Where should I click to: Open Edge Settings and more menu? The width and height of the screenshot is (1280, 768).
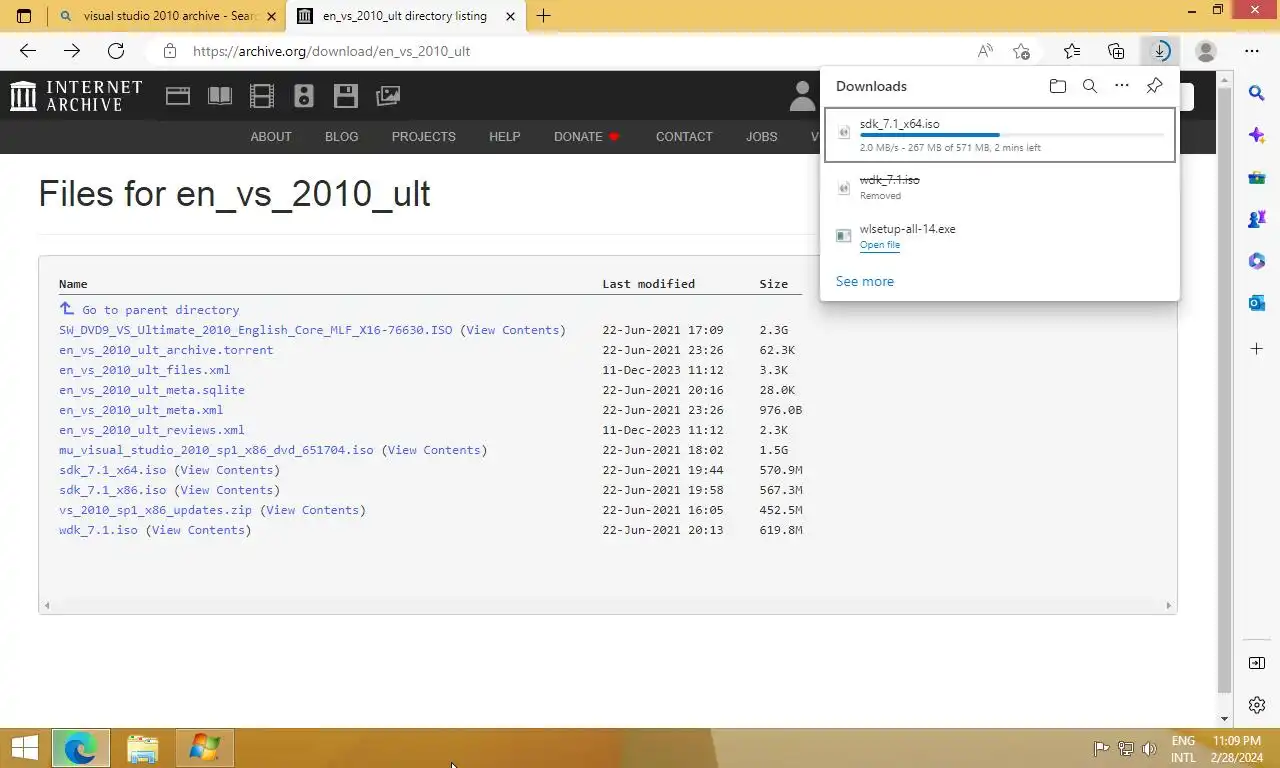click(1252, 51)
